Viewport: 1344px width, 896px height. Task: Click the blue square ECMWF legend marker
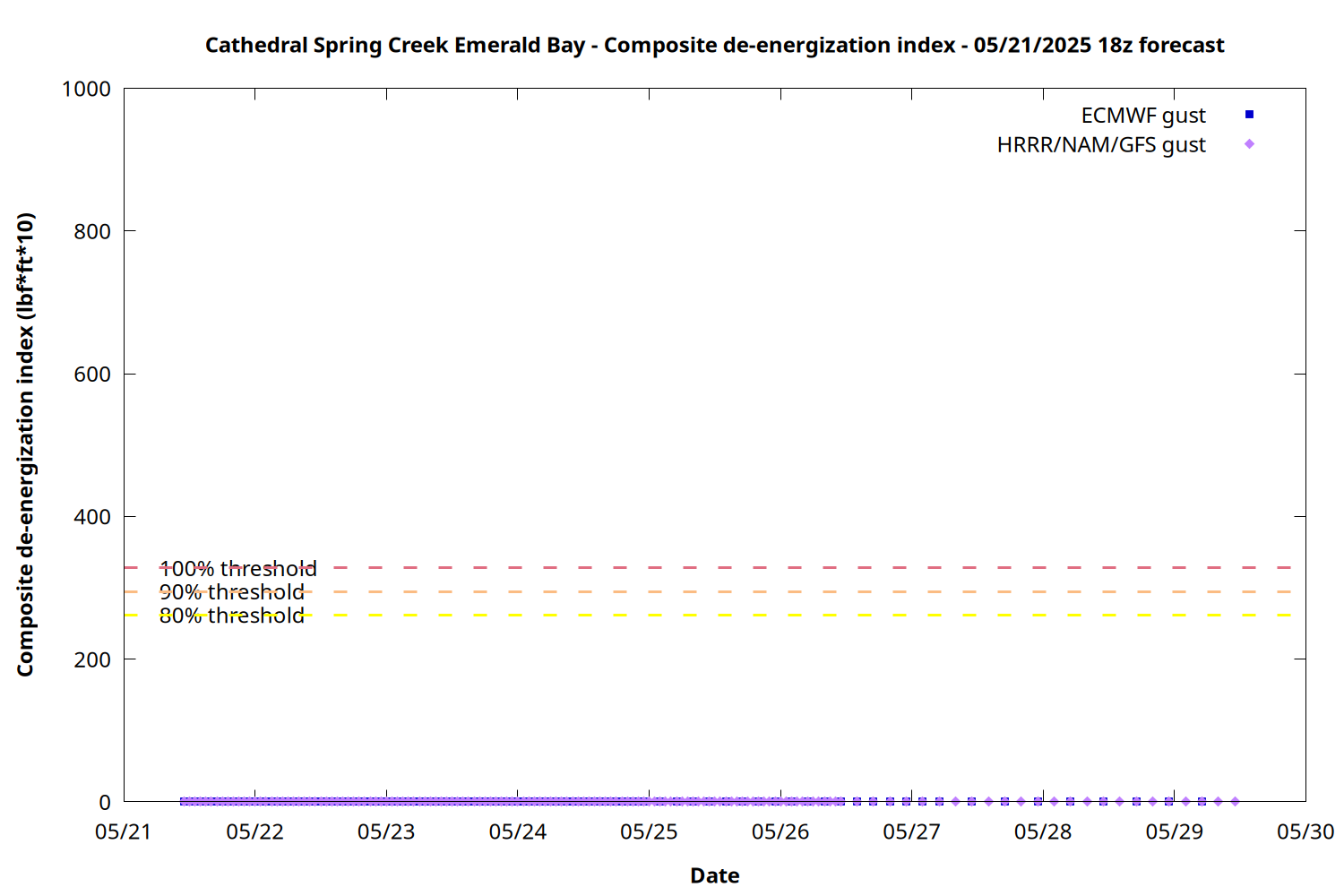(x=1249, y=115)
